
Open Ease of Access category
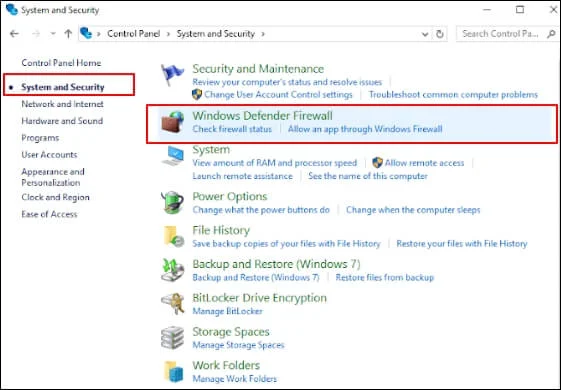click(49, 214)
